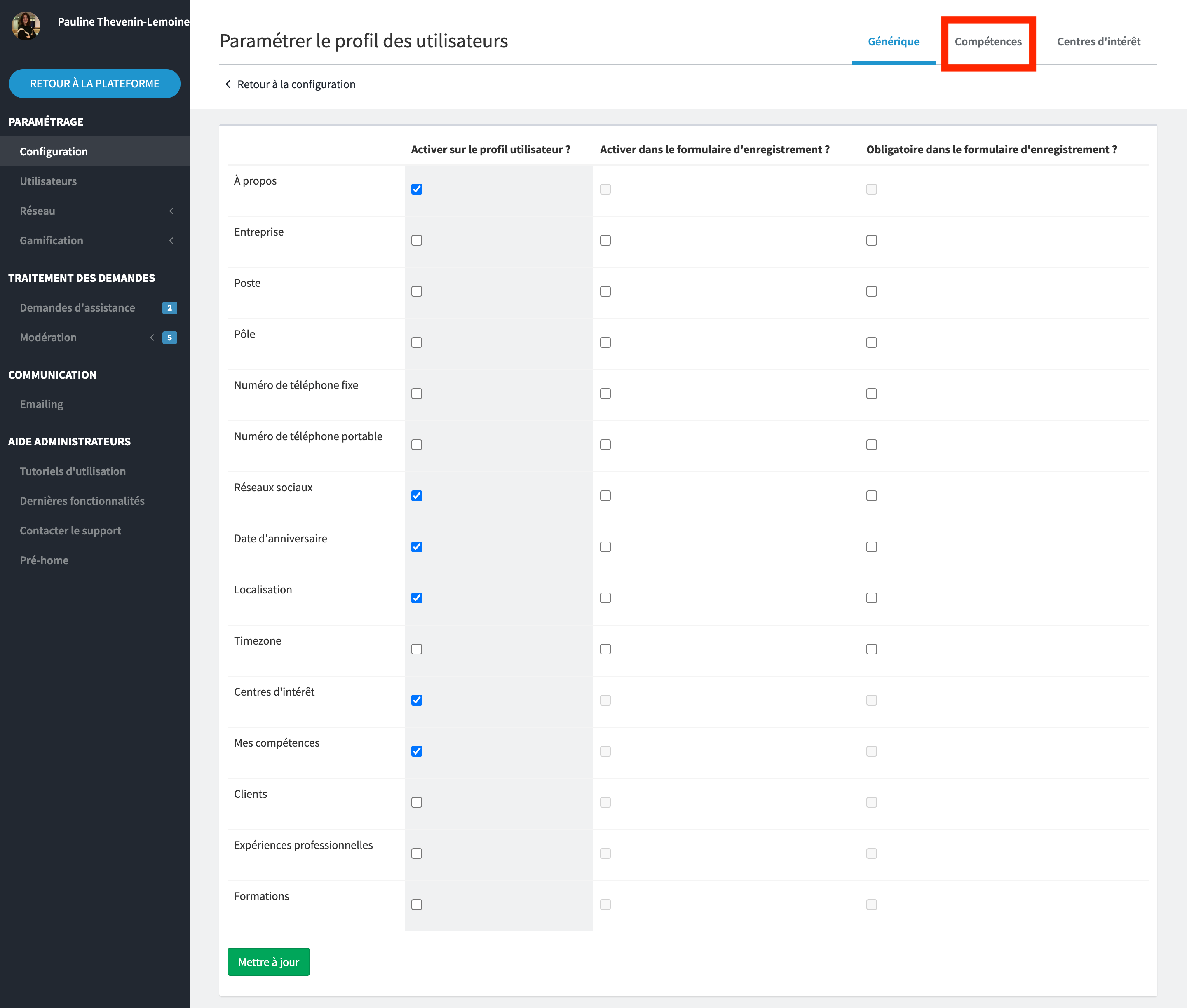Enable Timezone on user profile
The image size is (1187, 1008).
click(417, 649)
